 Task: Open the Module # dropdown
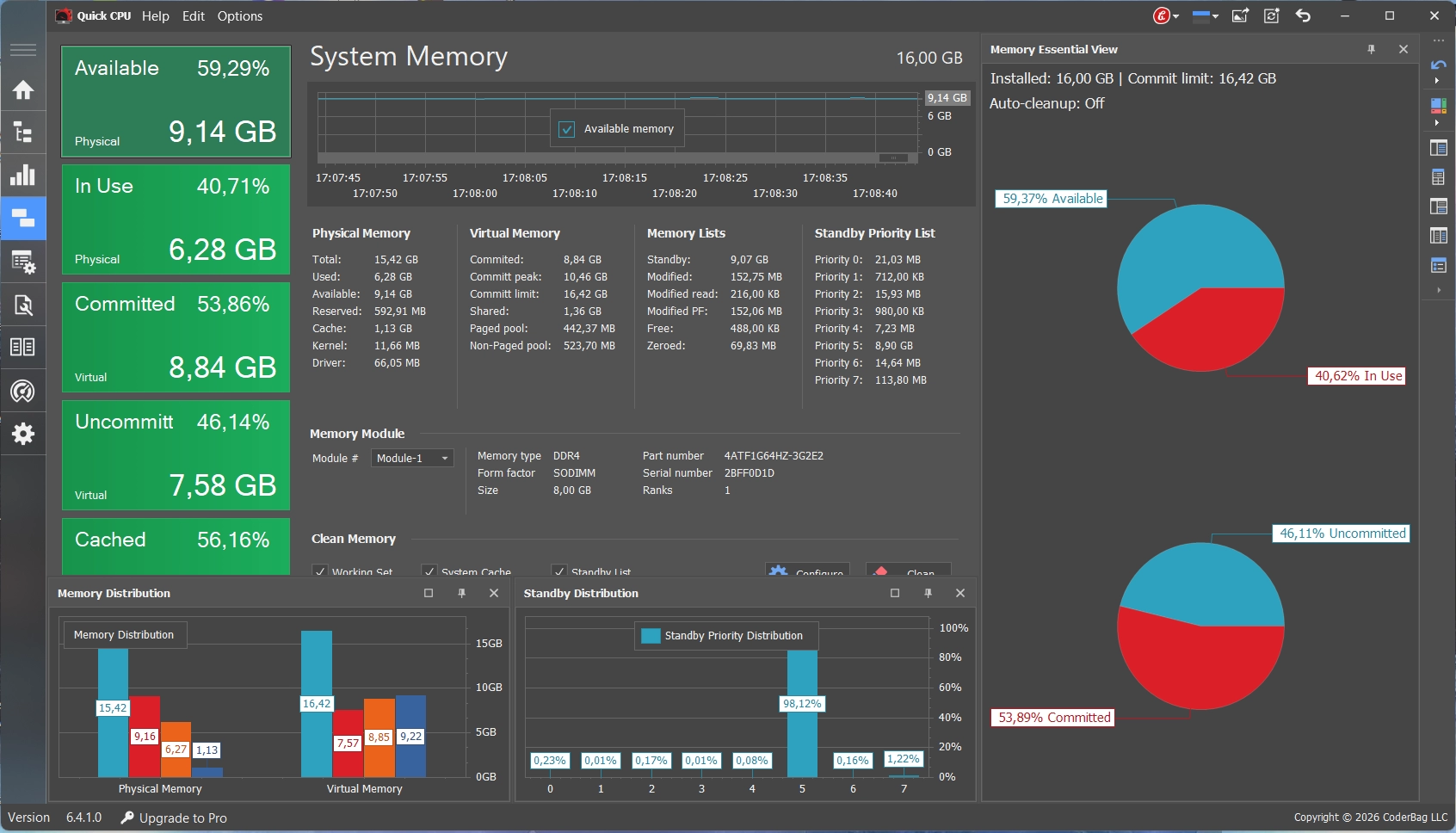pyautogui.click(x=412, y=459)
